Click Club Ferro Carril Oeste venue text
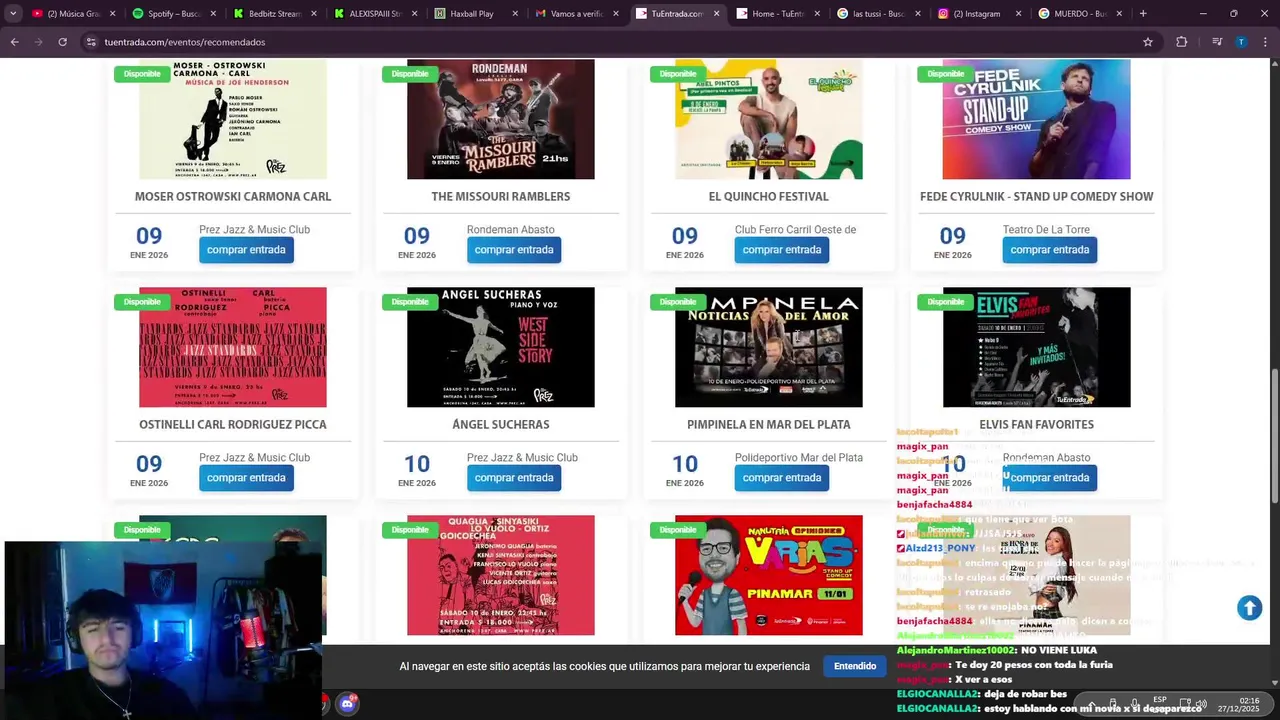The height and width of the screenshot is (720, 1280). [x=795, y=230]
